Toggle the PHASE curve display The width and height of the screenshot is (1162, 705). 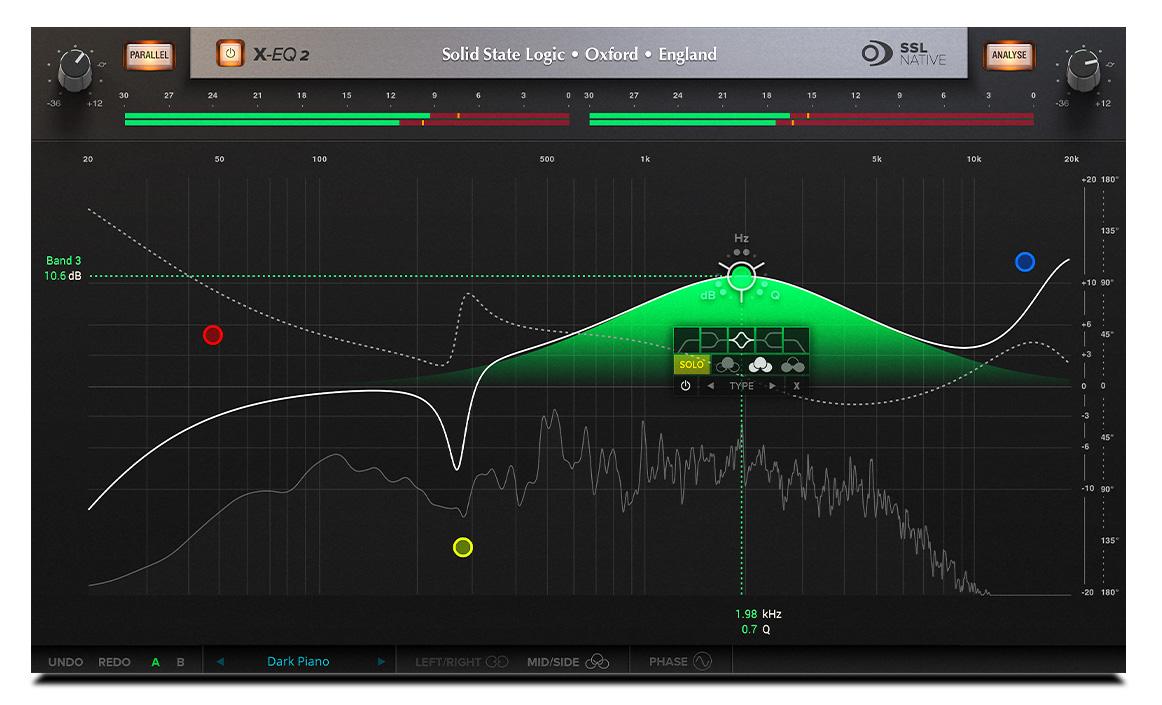pos(680,661)
